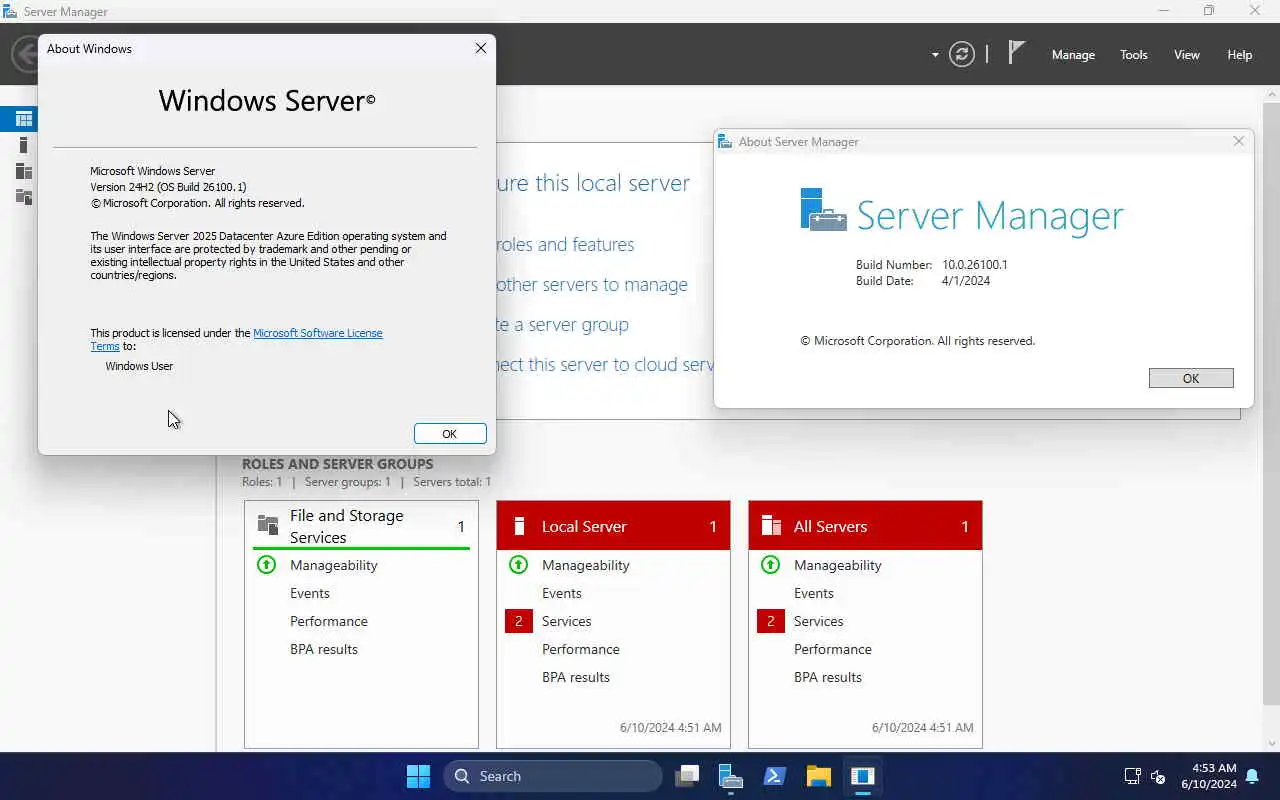The image size is (1280, 800).
Task: Launch PowerShell from the taskbar
Action: tap(775, 776)
